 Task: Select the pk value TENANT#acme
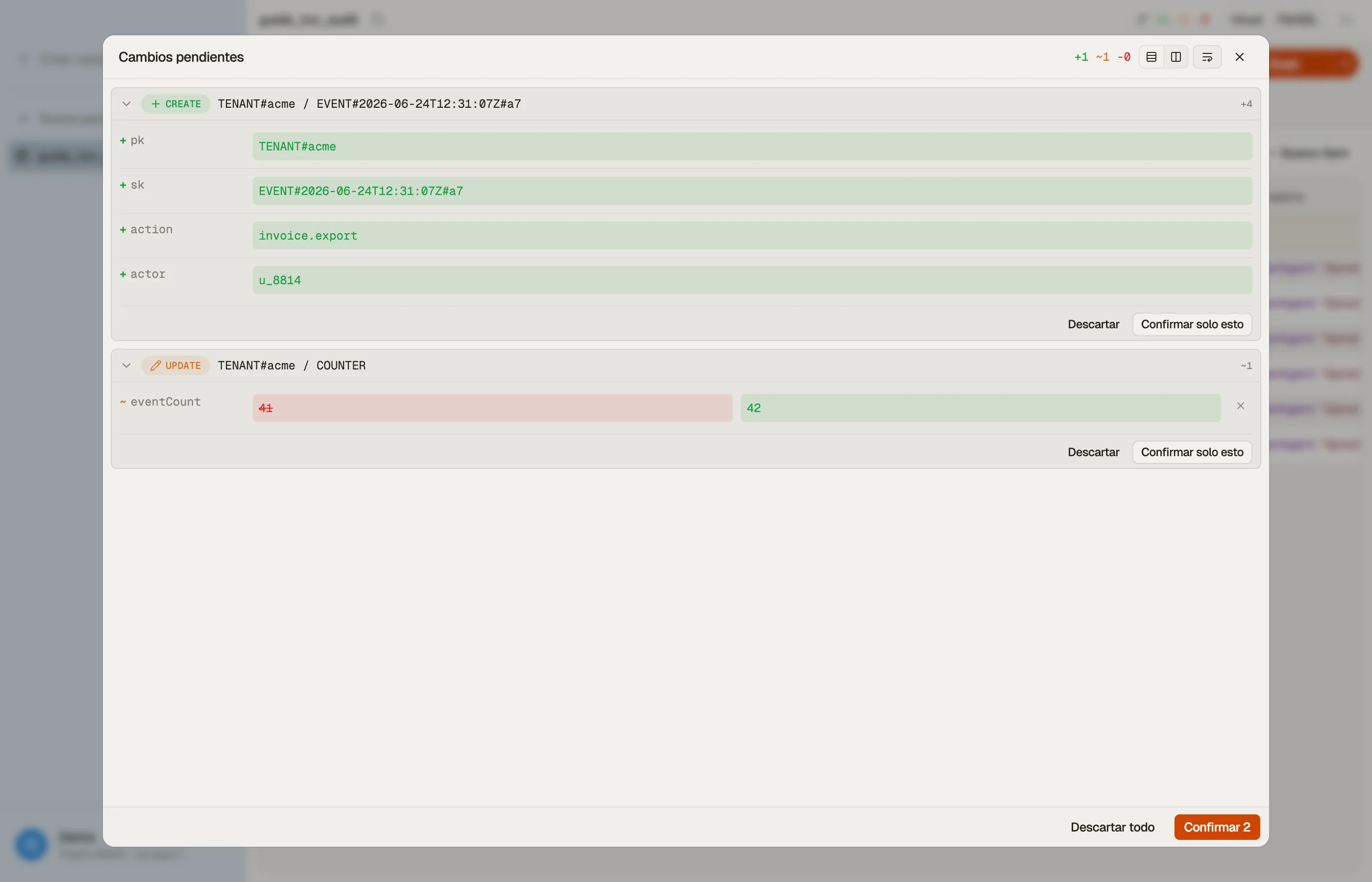point(752,147)
